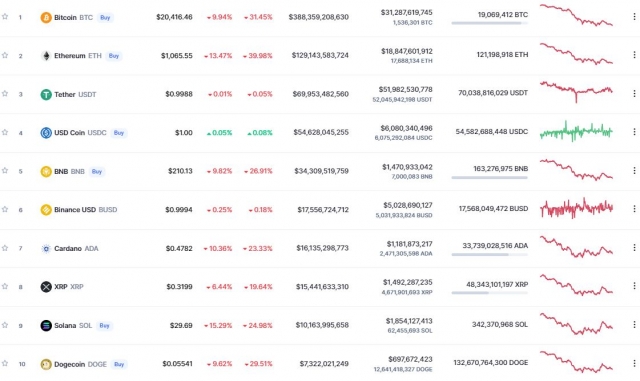Click the Buy button next to Bitcoin
Screen dimensions: 640x381
[105, 18]
